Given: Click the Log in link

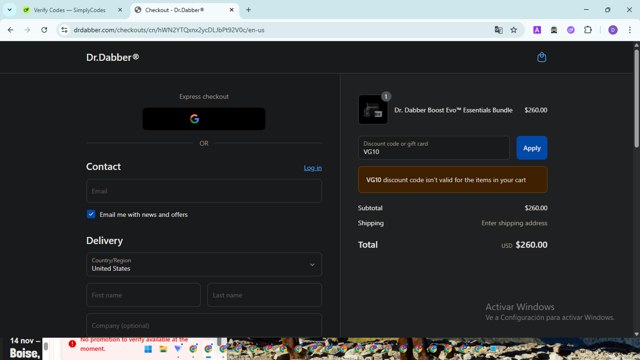Looking at the screenshot, I should click(x=313, y=168).
